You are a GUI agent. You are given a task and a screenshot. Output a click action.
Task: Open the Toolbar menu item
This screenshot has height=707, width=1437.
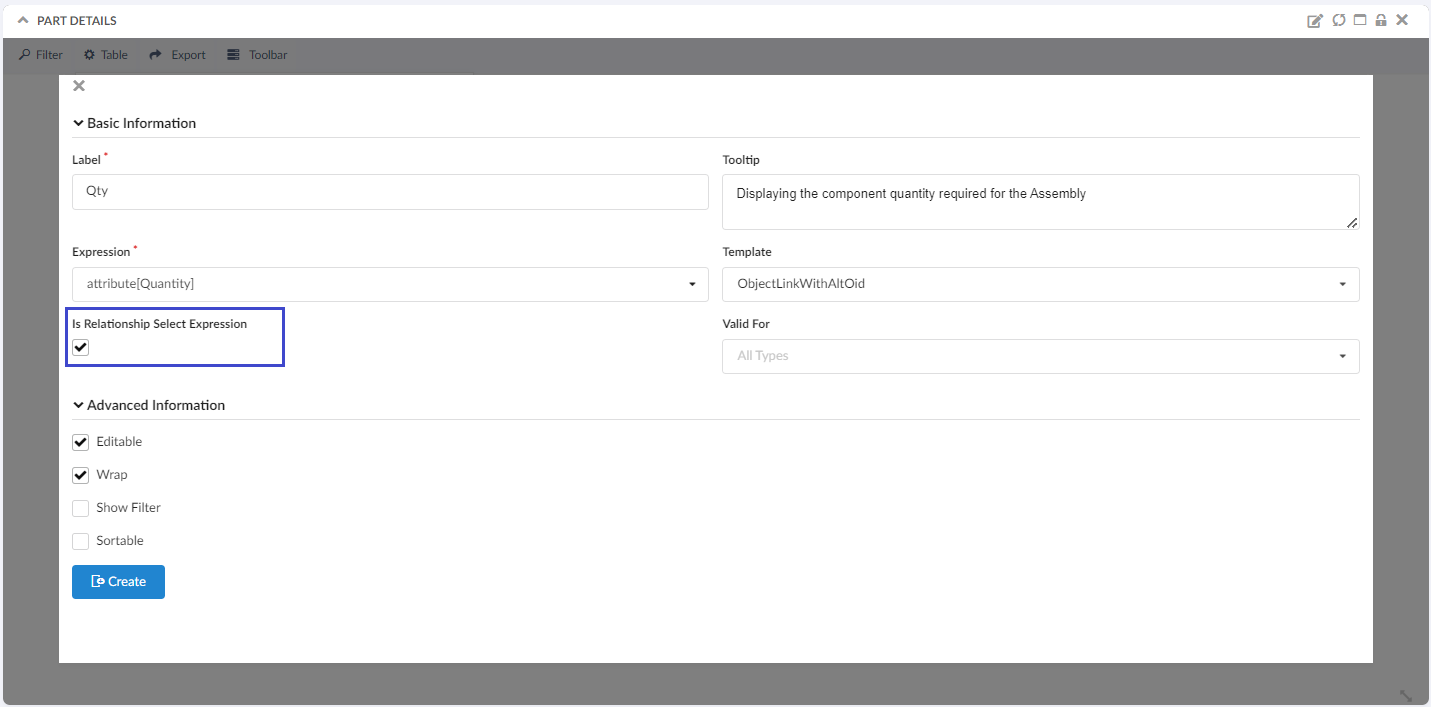[x=257, y=55]
